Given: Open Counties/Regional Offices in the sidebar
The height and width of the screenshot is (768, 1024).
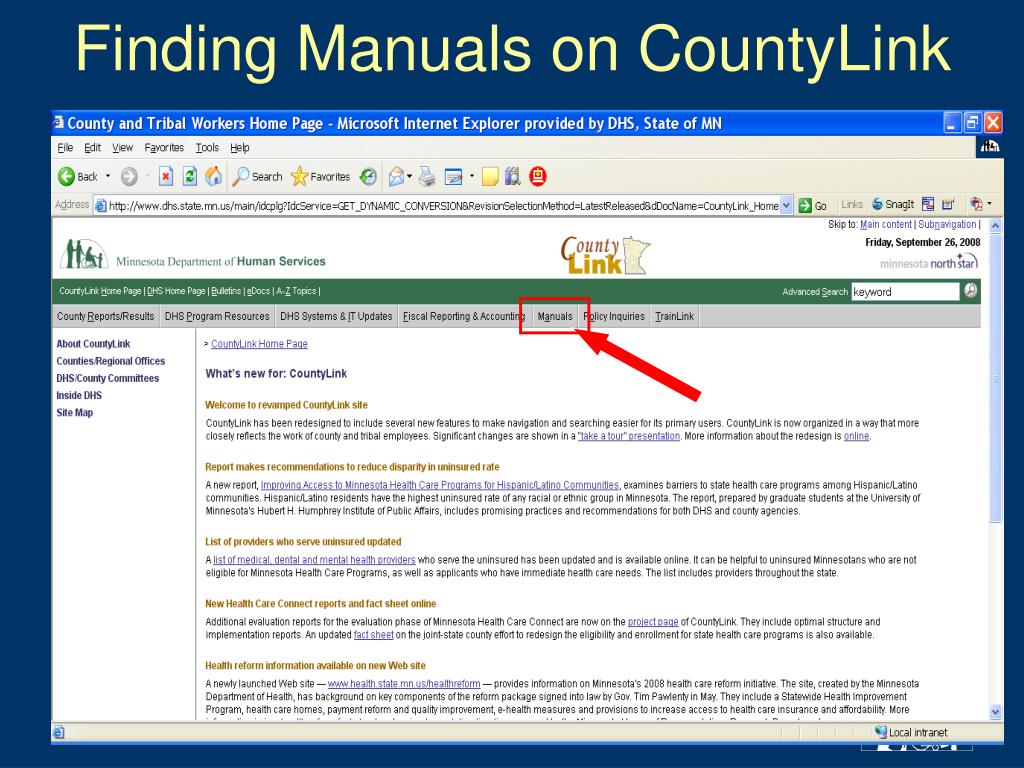Looking at the screenshot, I should (110, 361).
